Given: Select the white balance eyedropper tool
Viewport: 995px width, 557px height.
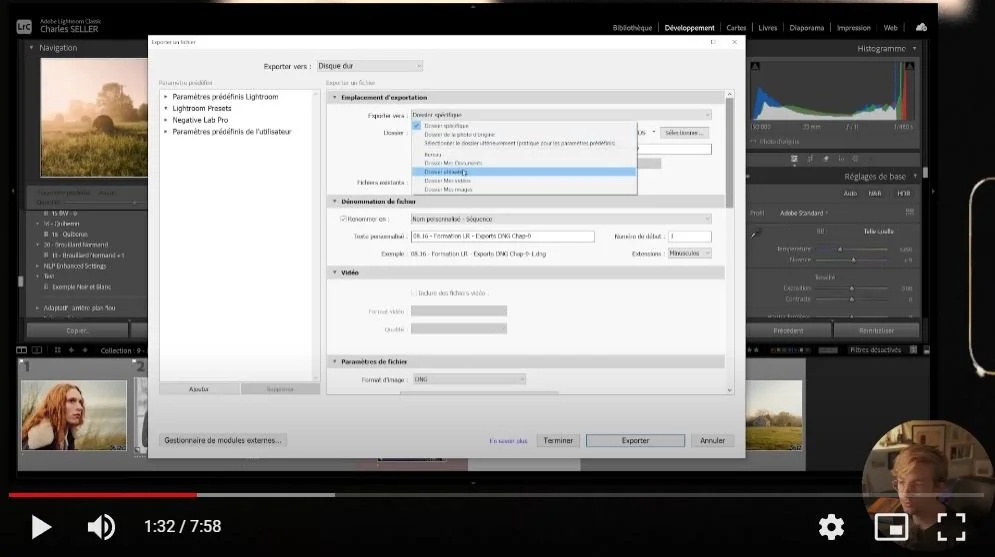Looking at the screenshot, I should pos(755,234).
